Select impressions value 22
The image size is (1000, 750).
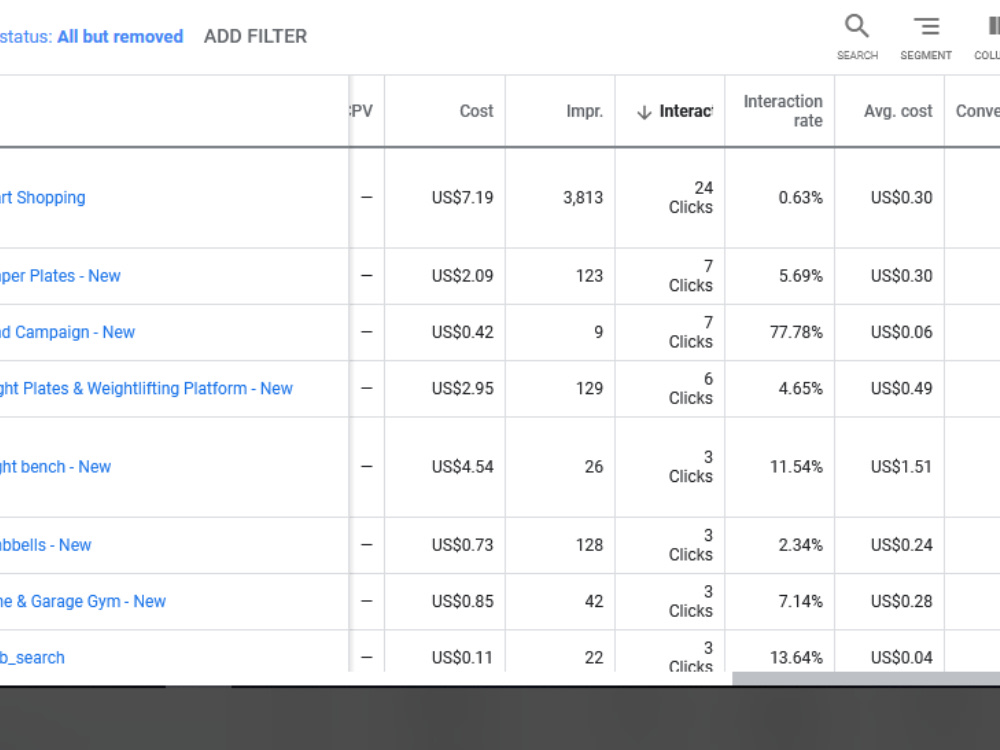pyautogui.click(x=594, y=658)
